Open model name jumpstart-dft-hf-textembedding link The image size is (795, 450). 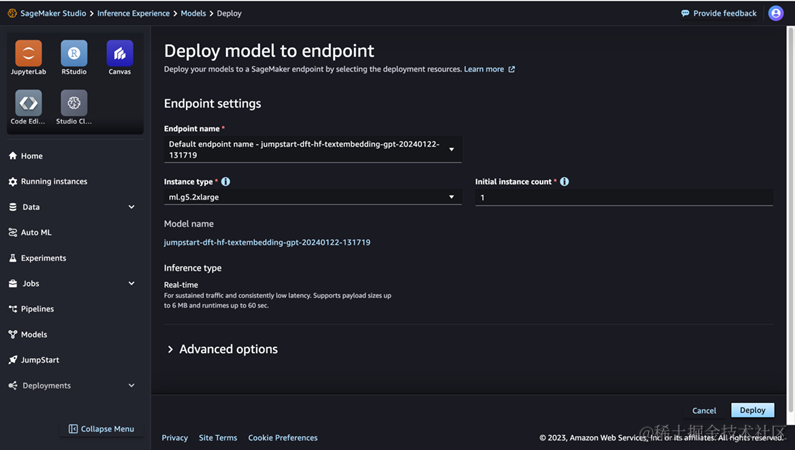click(x=267, y=242)
